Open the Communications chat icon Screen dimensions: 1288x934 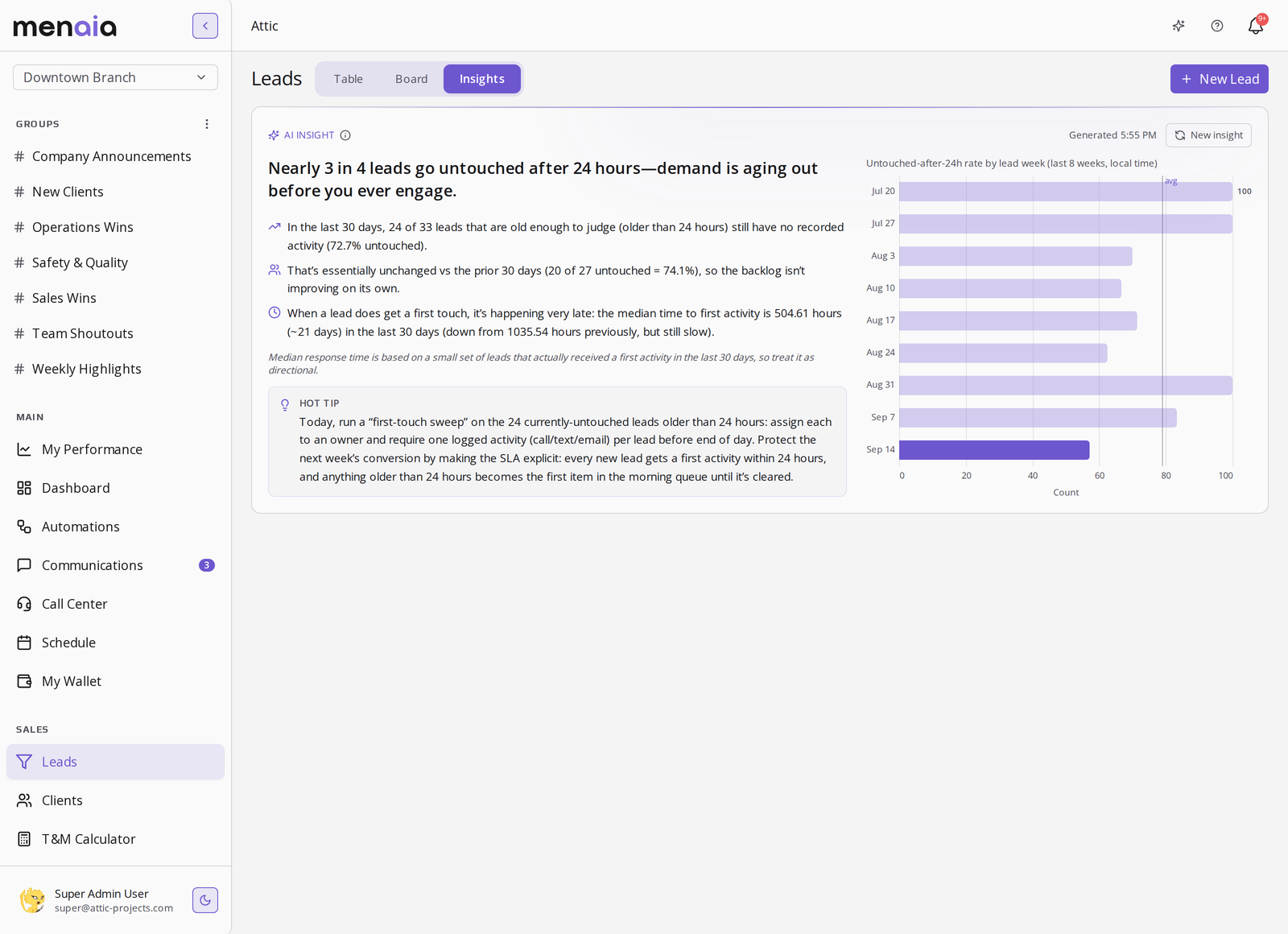24,565
